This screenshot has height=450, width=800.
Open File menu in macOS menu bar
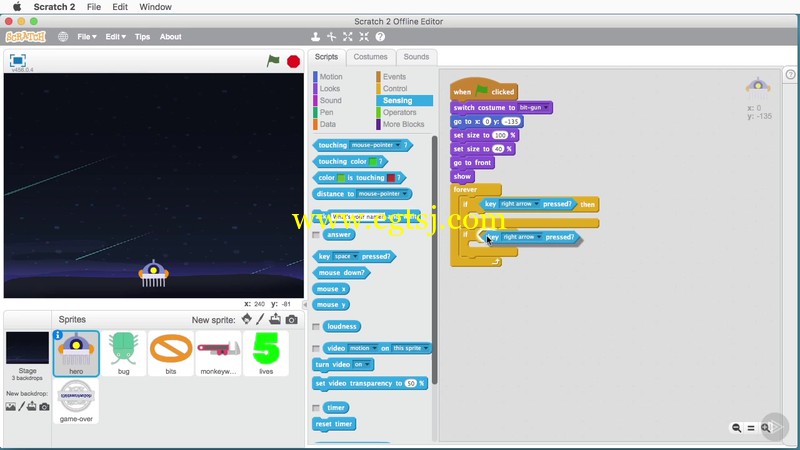[x=93, y=7]
